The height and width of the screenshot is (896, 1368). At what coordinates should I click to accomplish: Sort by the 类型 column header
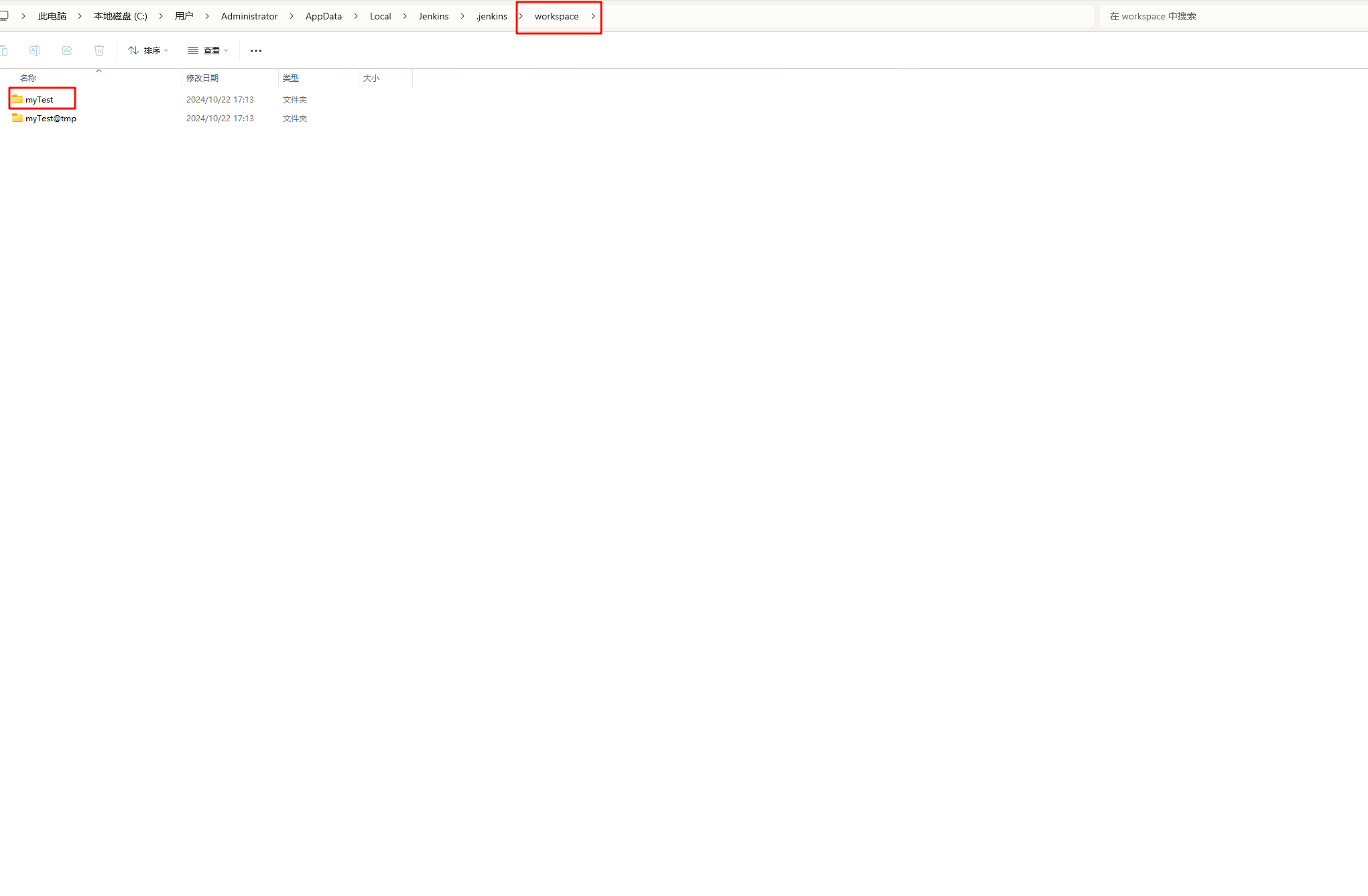tap(291, 78)
